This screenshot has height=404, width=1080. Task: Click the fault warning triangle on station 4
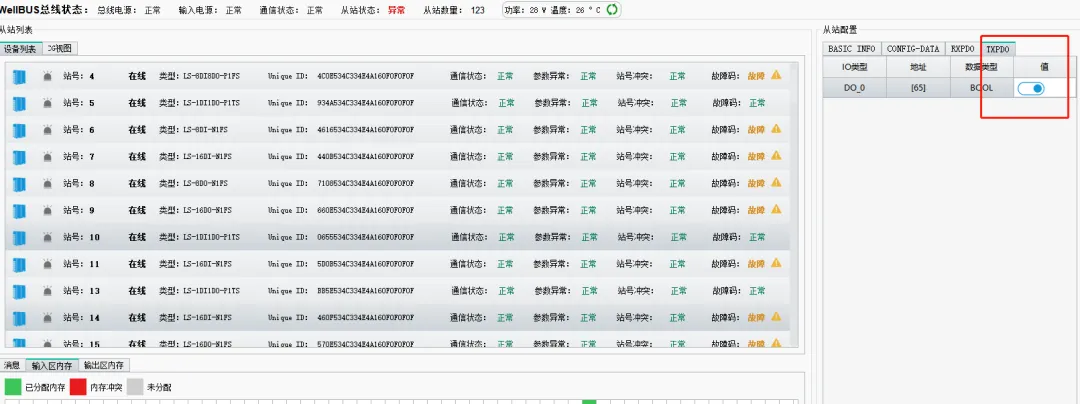pos(776,75)
